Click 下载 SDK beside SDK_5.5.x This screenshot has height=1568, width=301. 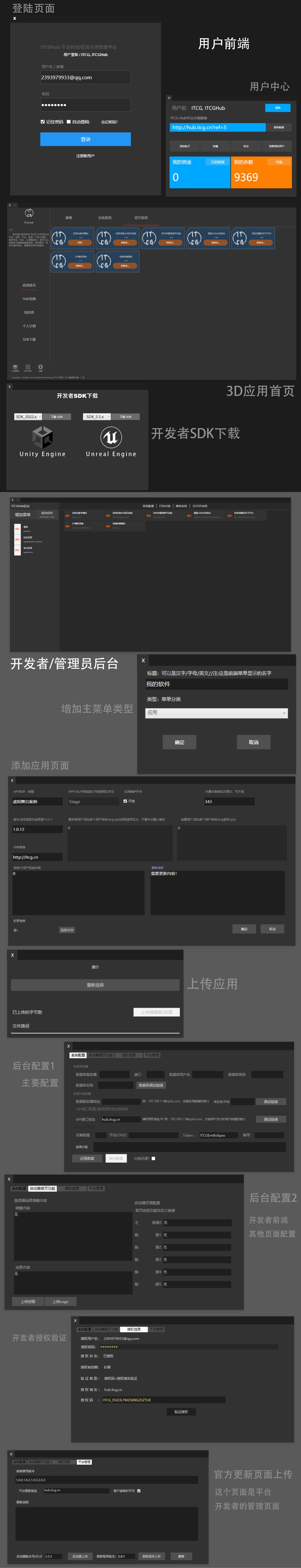coord(125,417)
